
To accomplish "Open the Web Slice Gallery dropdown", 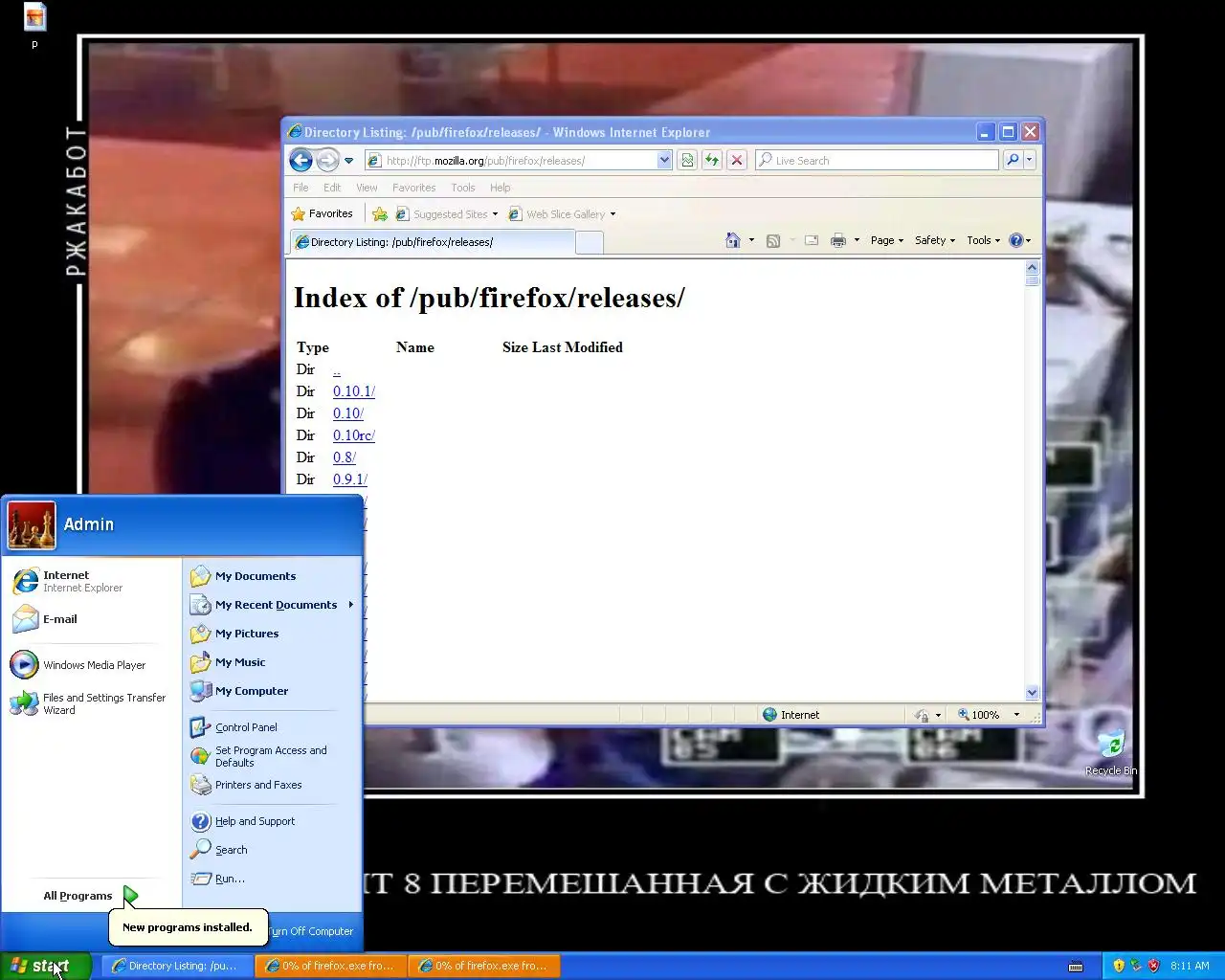I will click(562, 214).
